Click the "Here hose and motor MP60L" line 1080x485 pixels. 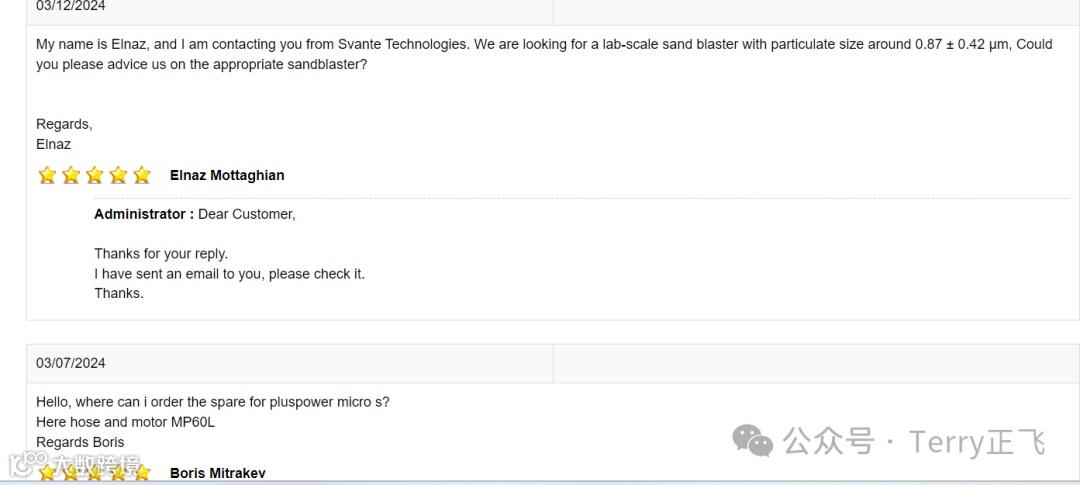pos(125,422)
